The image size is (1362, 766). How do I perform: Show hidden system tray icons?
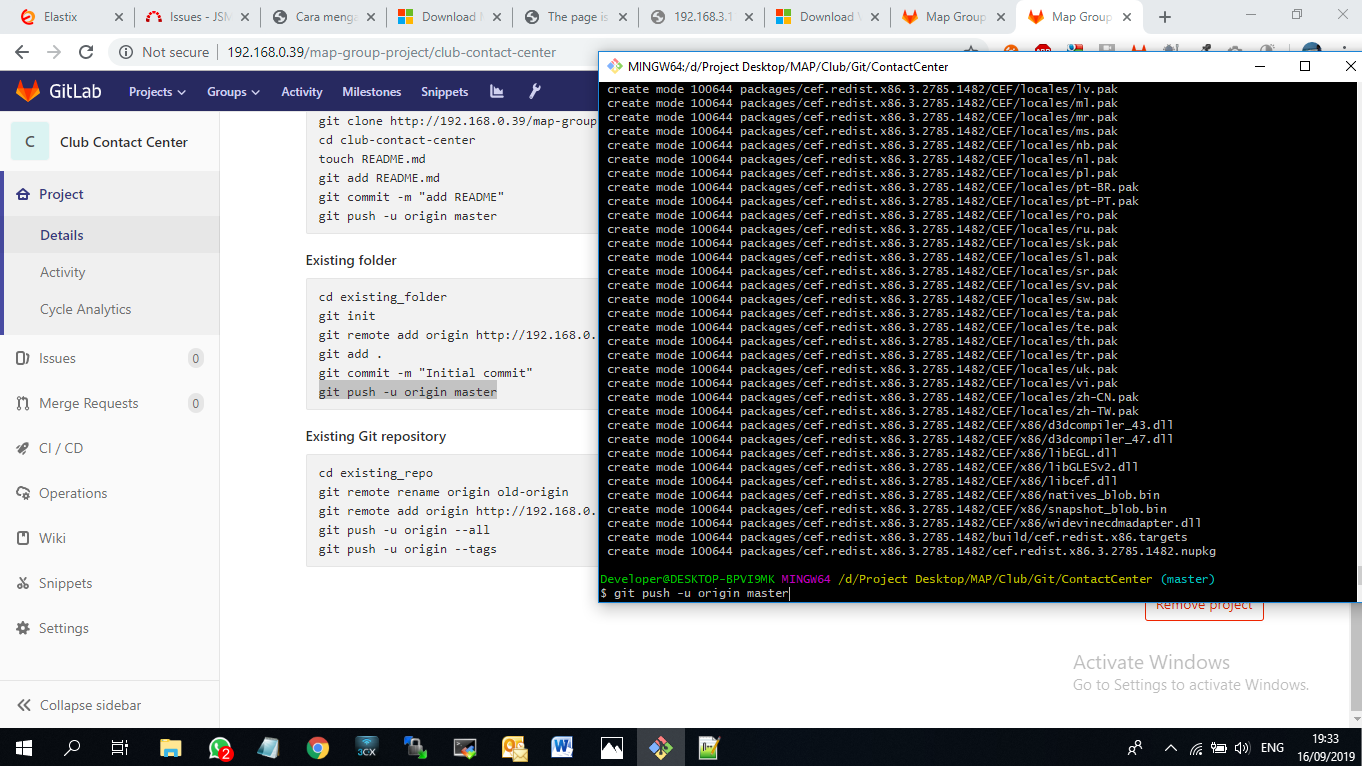[1170, 747]
